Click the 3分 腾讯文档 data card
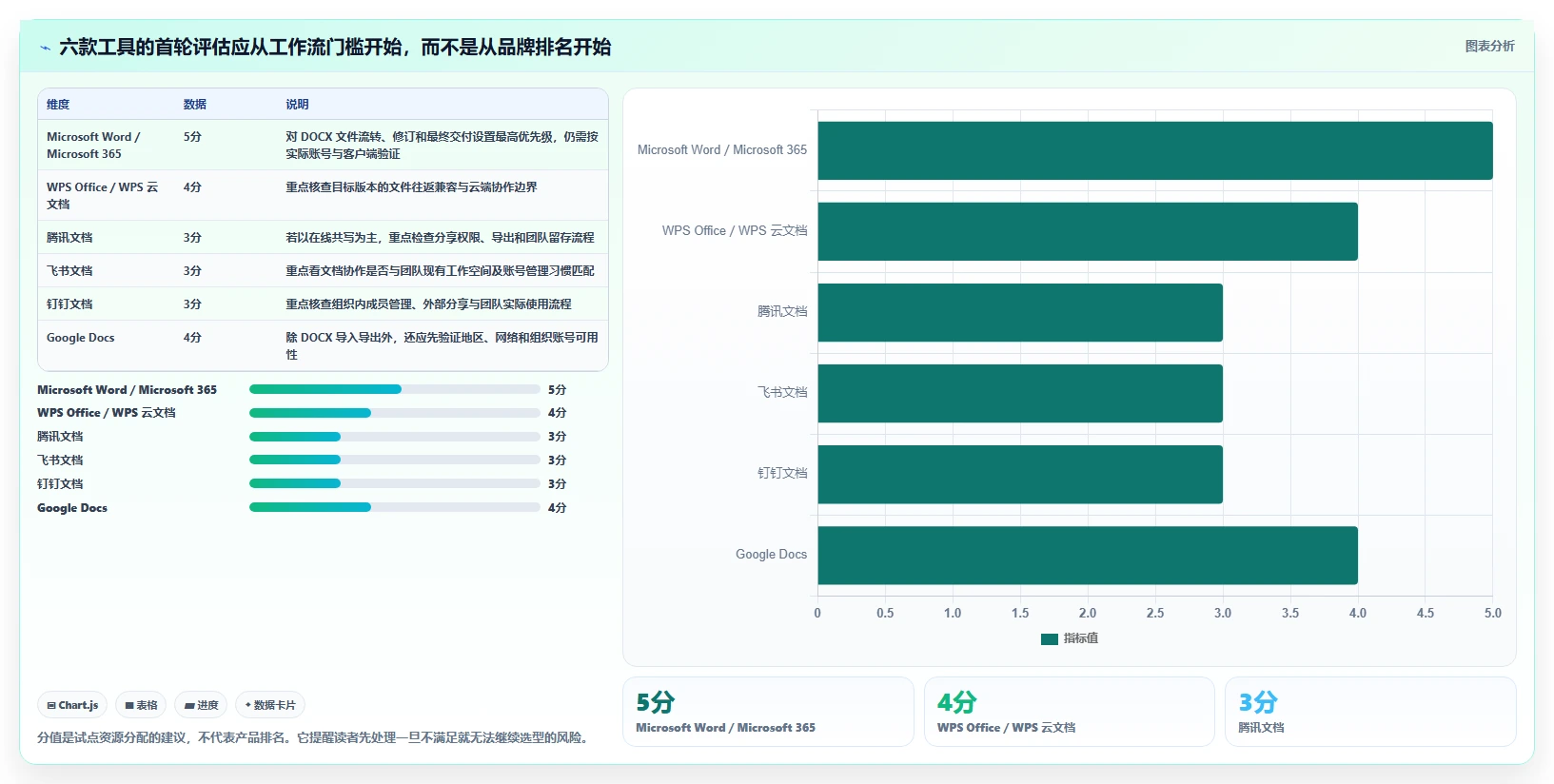 (1370, 712)
